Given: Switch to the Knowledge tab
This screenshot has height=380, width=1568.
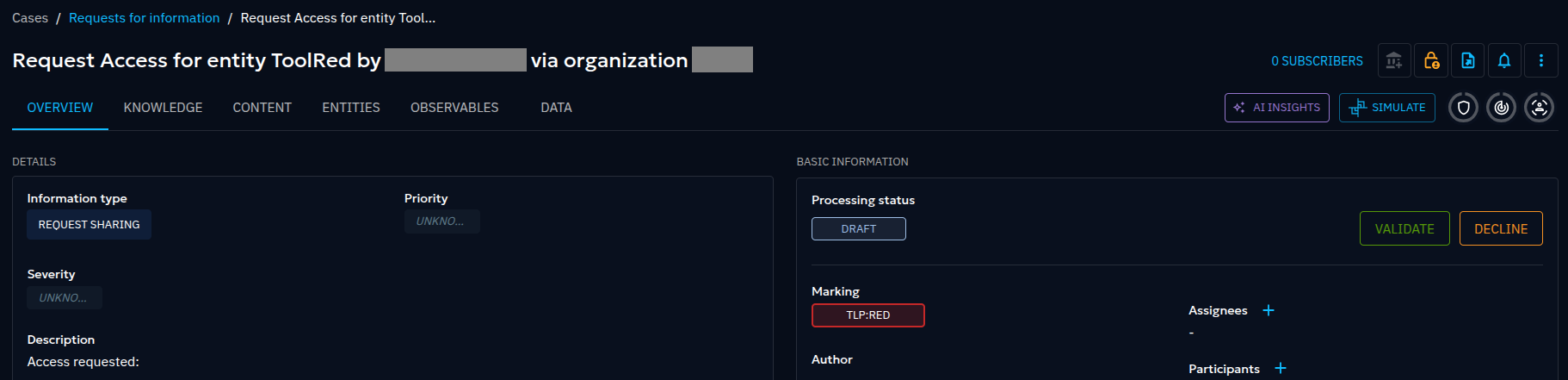Looking at the screenshot, I should 163,108.
